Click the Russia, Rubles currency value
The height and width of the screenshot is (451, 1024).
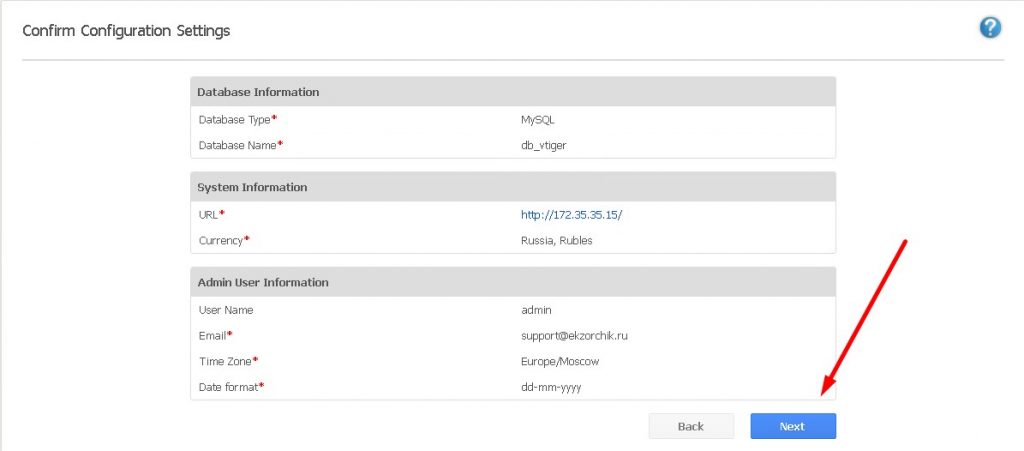coord(556,241)
